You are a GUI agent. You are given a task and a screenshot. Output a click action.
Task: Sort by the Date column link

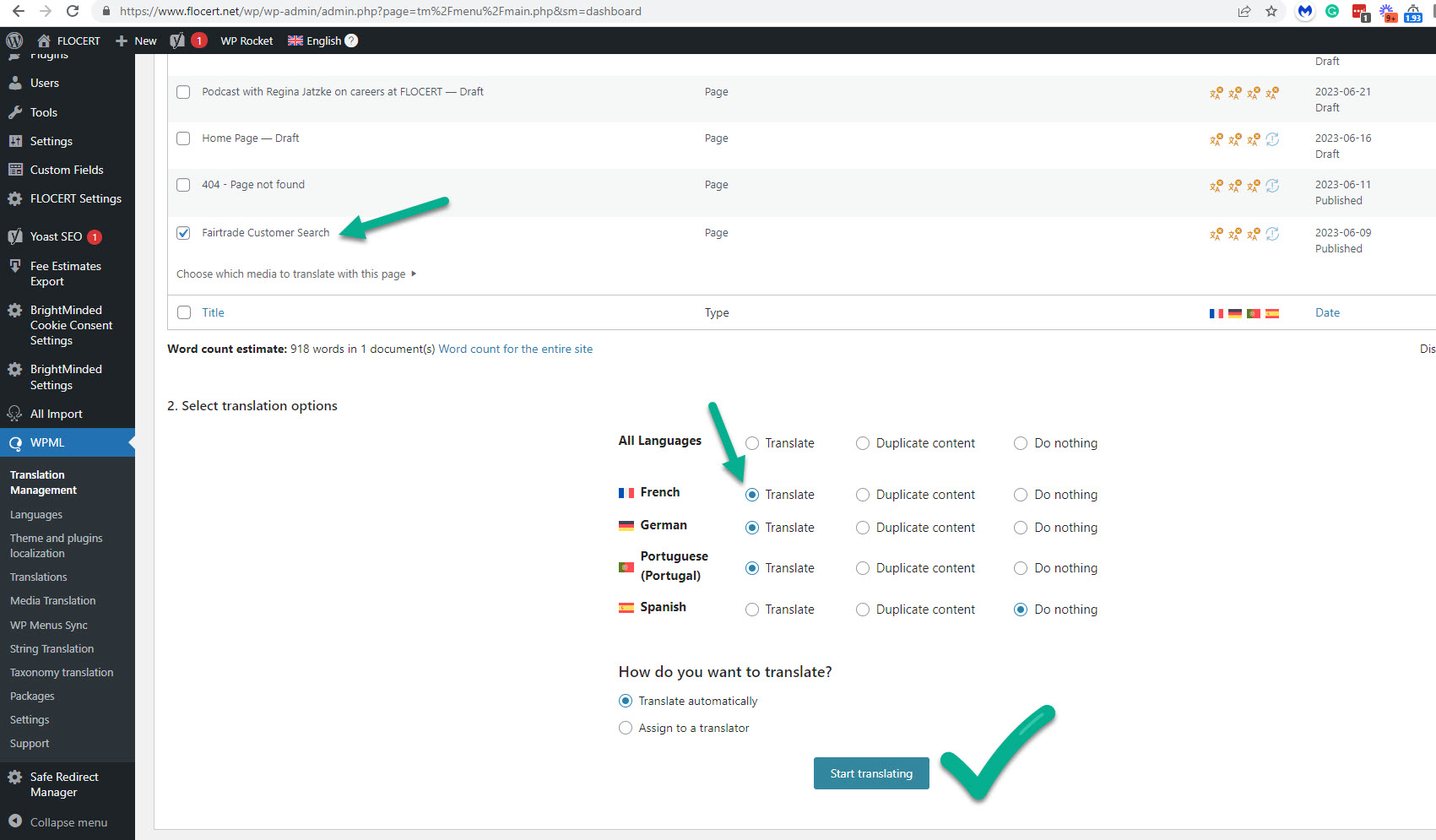pos(1327,312)
